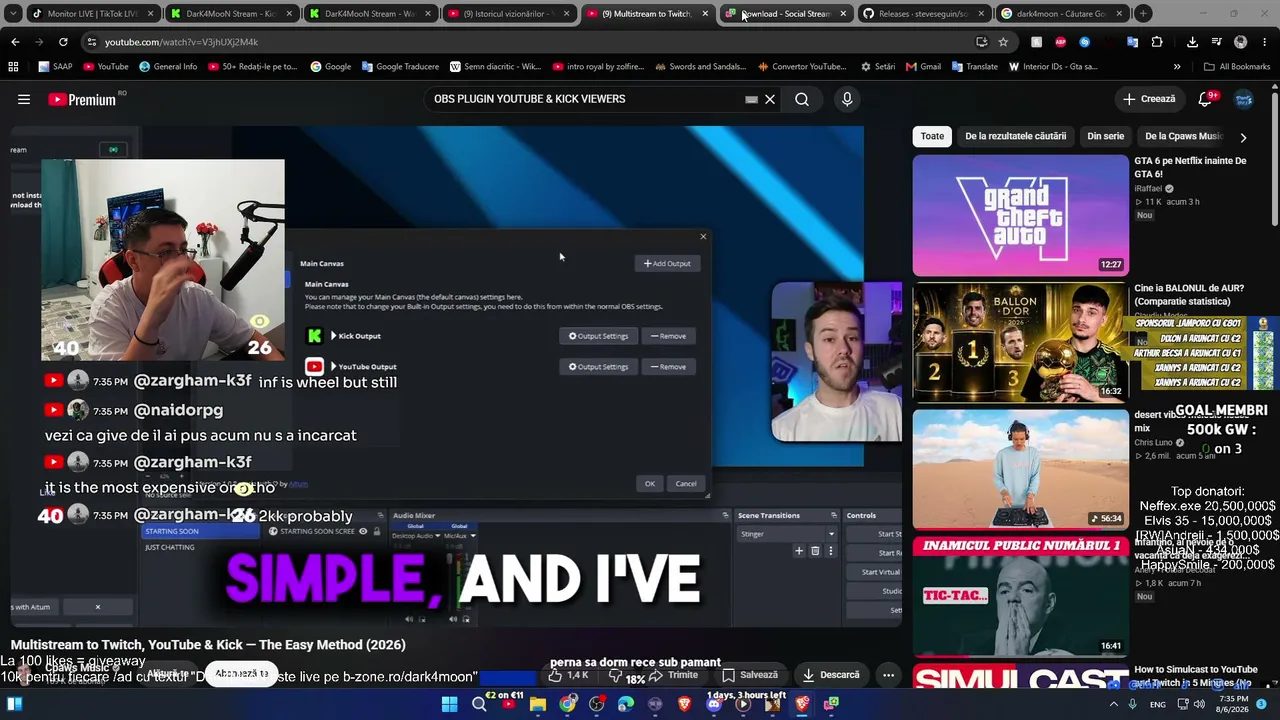This screenshot has height=720, width=1280.
Task: Open a new browser tab
Action: click(x=1143, y=14)
